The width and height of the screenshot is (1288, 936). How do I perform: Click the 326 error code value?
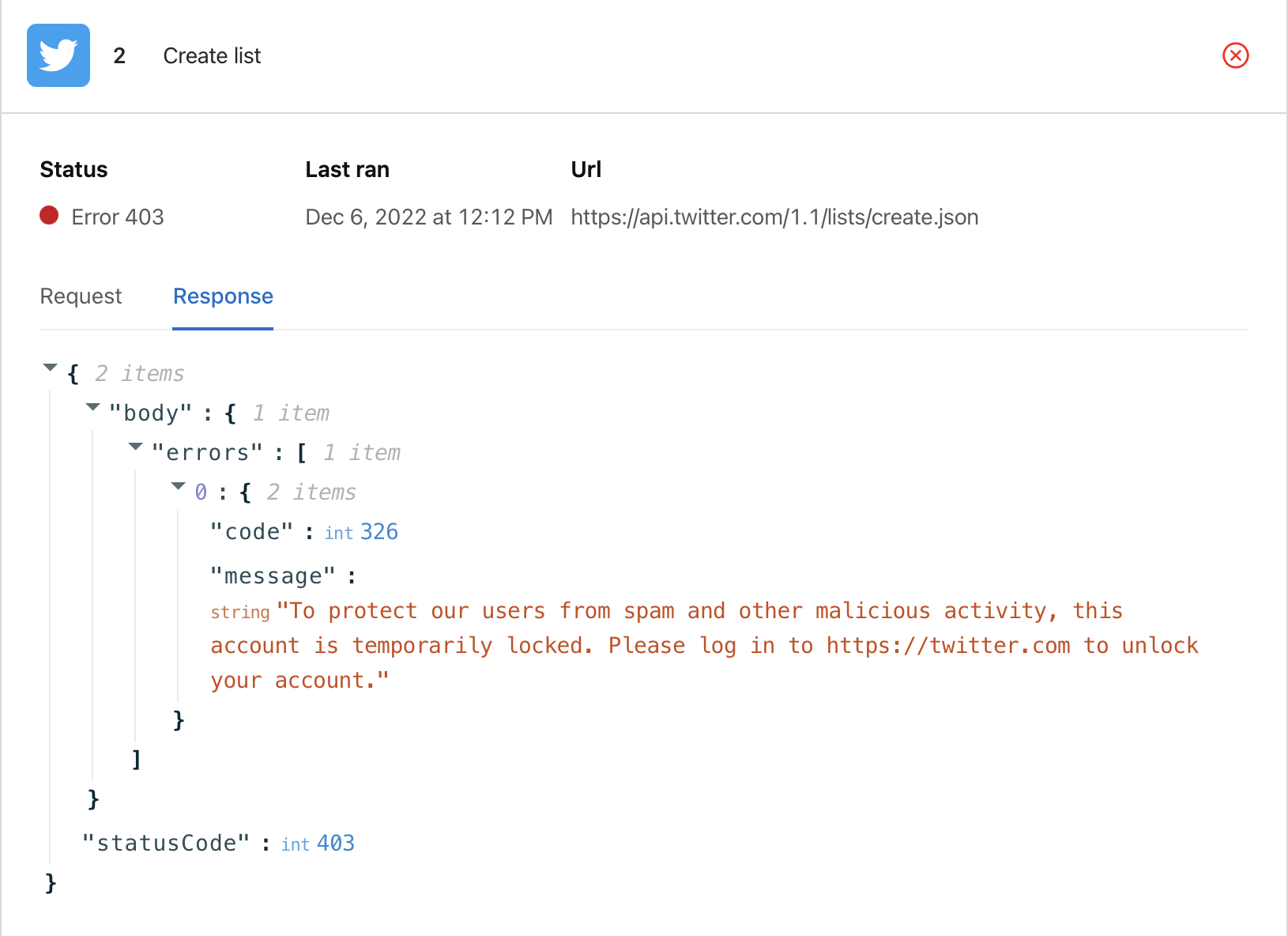379,532
